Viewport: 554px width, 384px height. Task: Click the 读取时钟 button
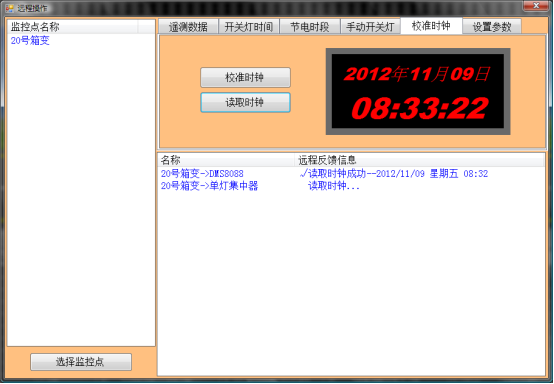245,102
